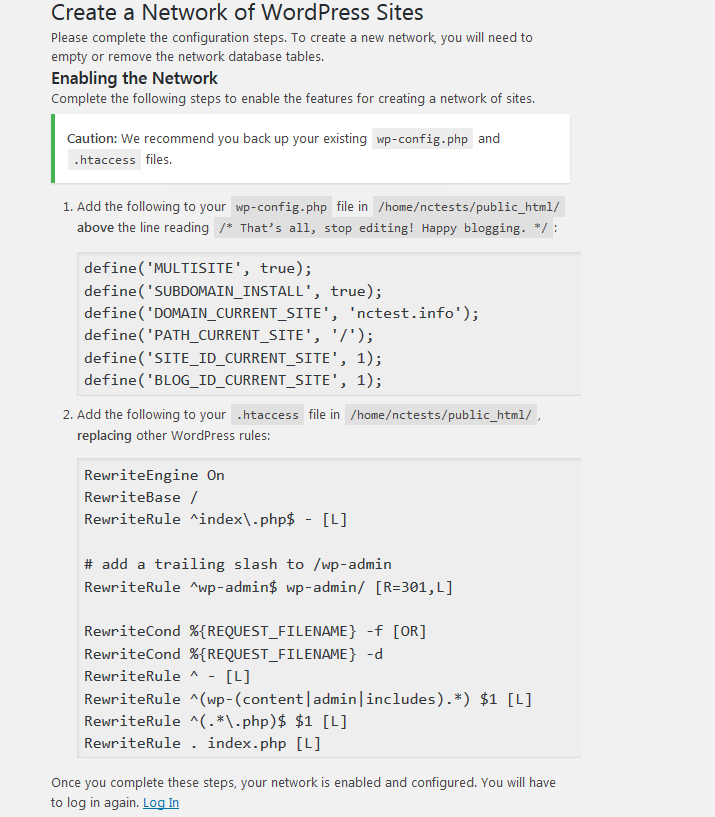Click 'replacing other WordPress rules:' text
715x817 pixels.
(174, 436)
